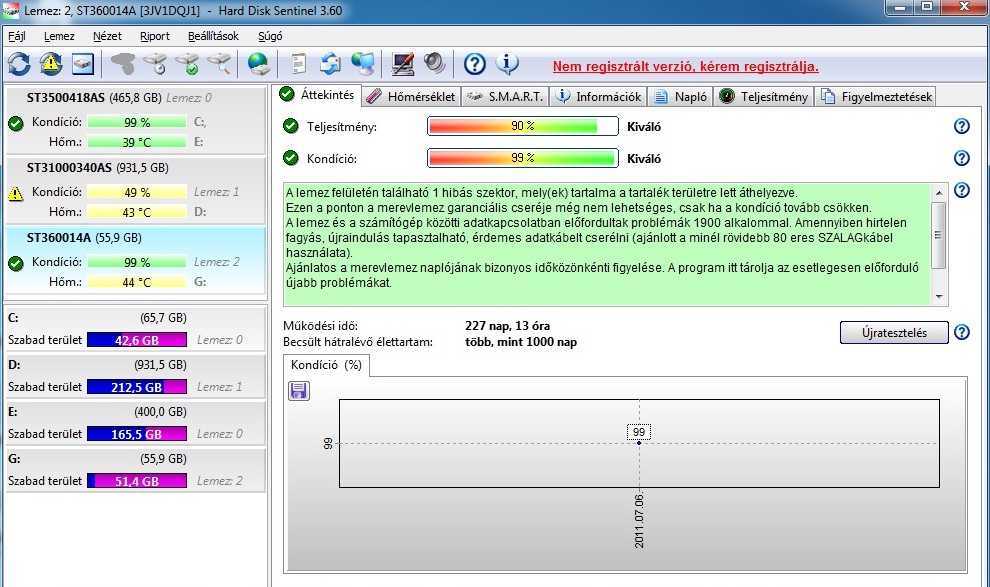Switch to the Figyelmeztetések tab
Viewport: 990px width, 587px height.
click(876, 97)
